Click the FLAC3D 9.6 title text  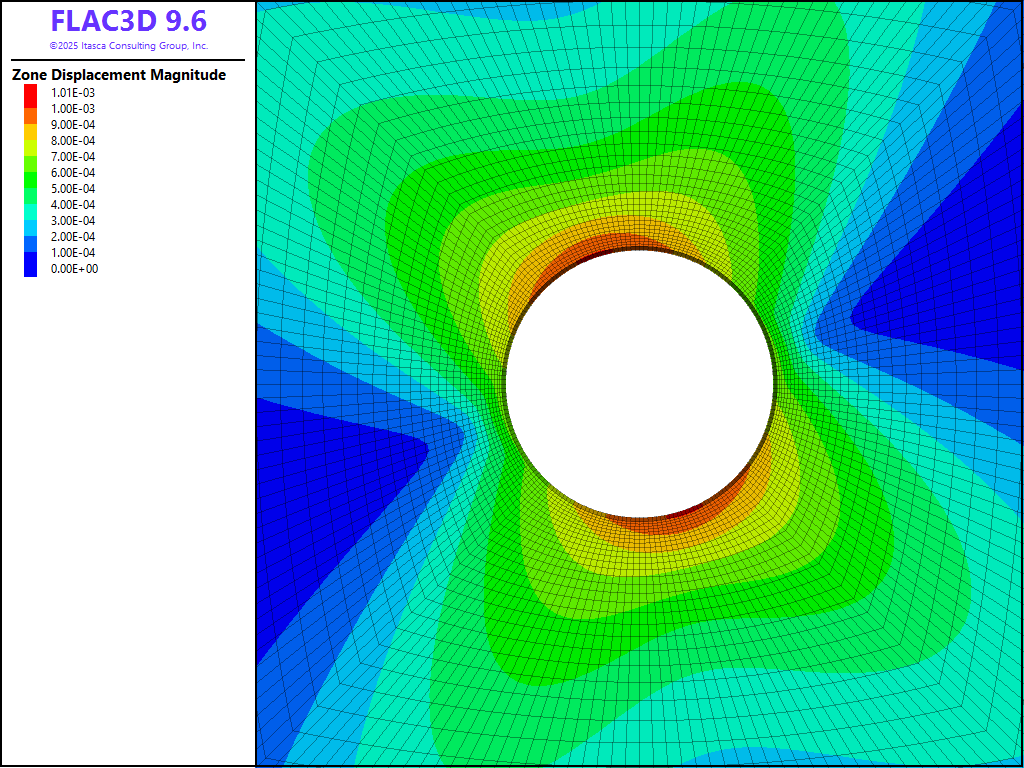click(x=128, y=21)
